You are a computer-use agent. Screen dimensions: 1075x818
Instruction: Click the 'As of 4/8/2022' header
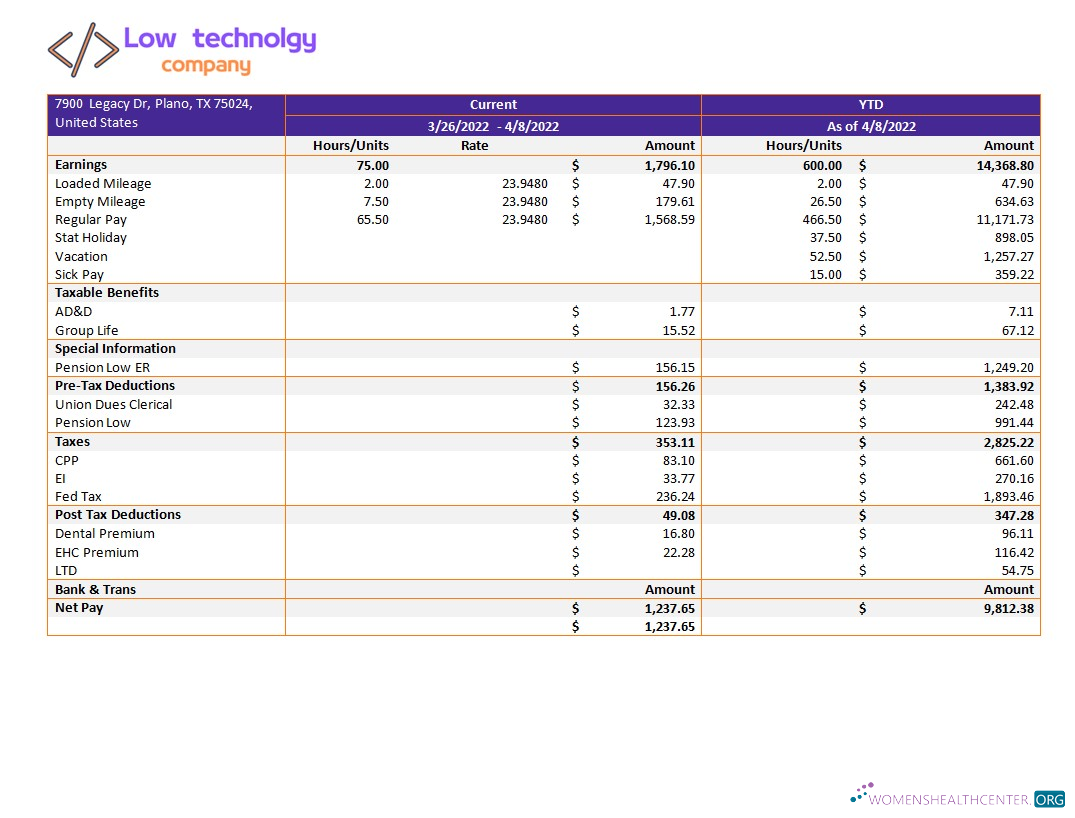coord(870,125)
